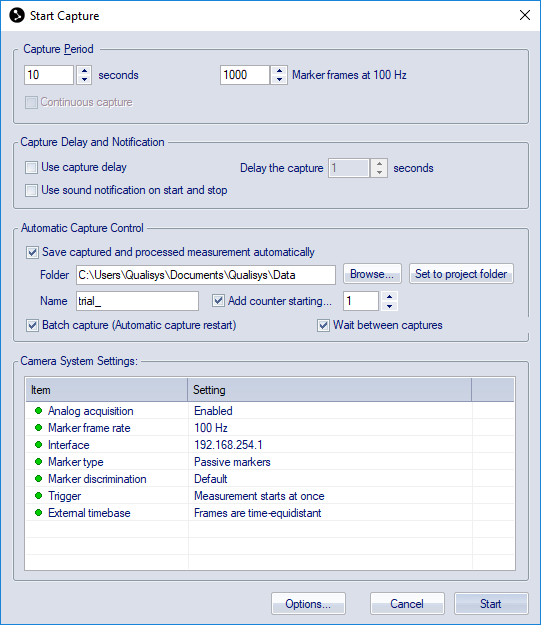Click the Qualisys logo in title bar
541x625 pixels.
[17, 16]
